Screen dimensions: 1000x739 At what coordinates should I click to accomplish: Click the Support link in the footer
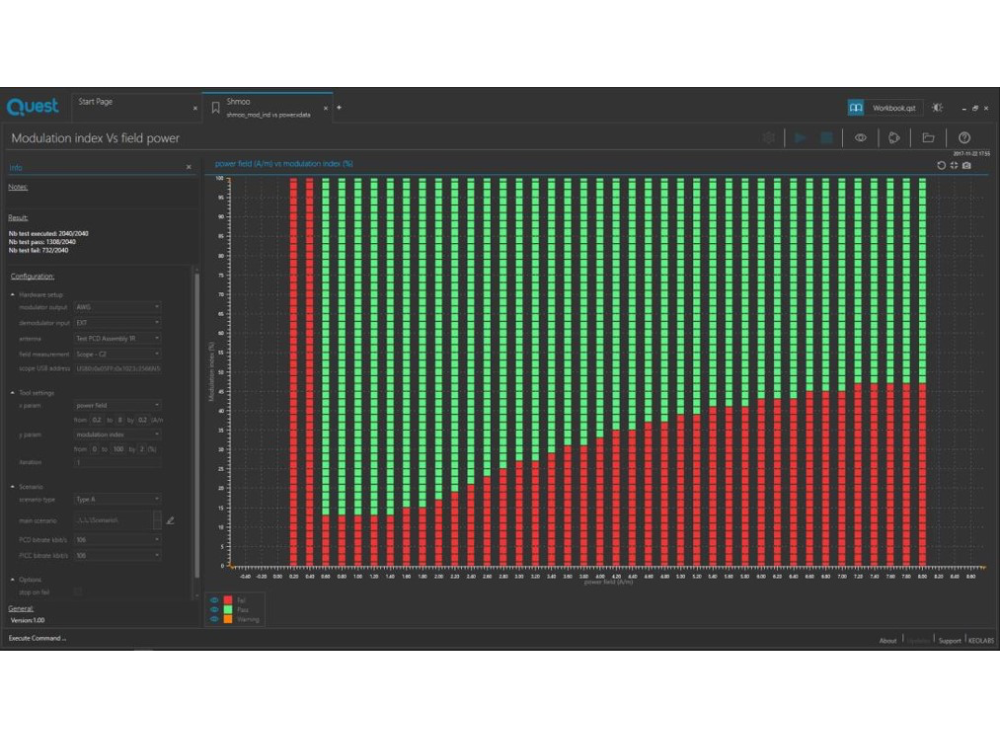949,640
